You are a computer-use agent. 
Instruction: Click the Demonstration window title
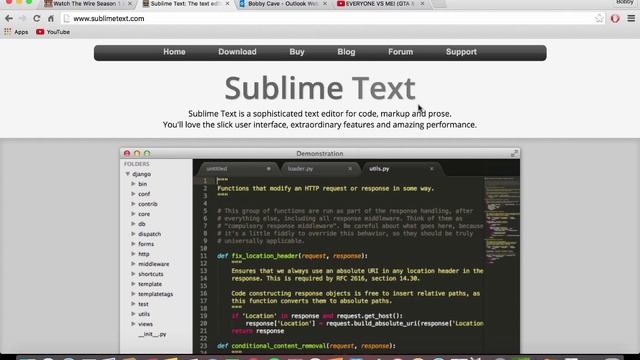pos(320,153)
